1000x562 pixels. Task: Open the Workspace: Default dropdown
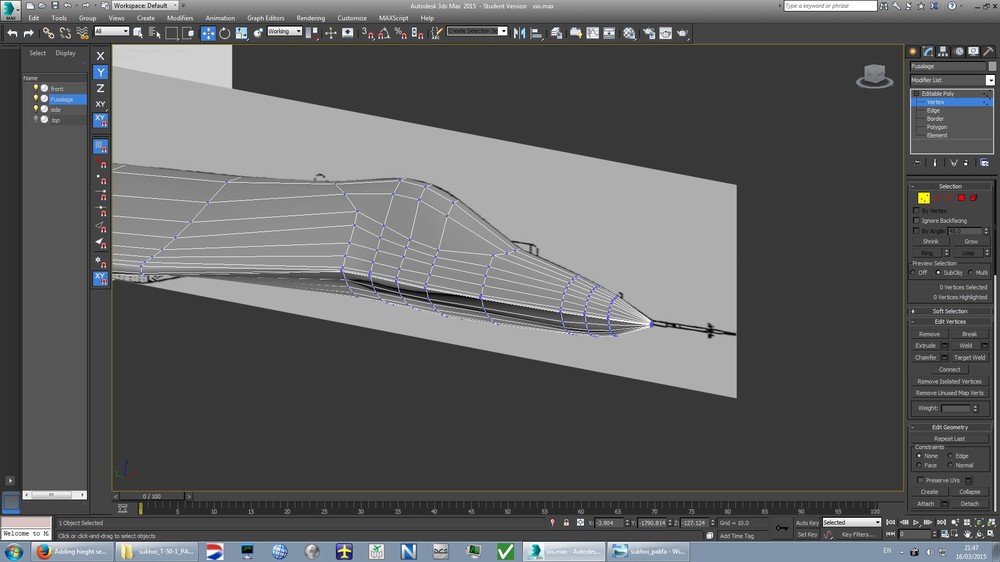tap(144, 5)
